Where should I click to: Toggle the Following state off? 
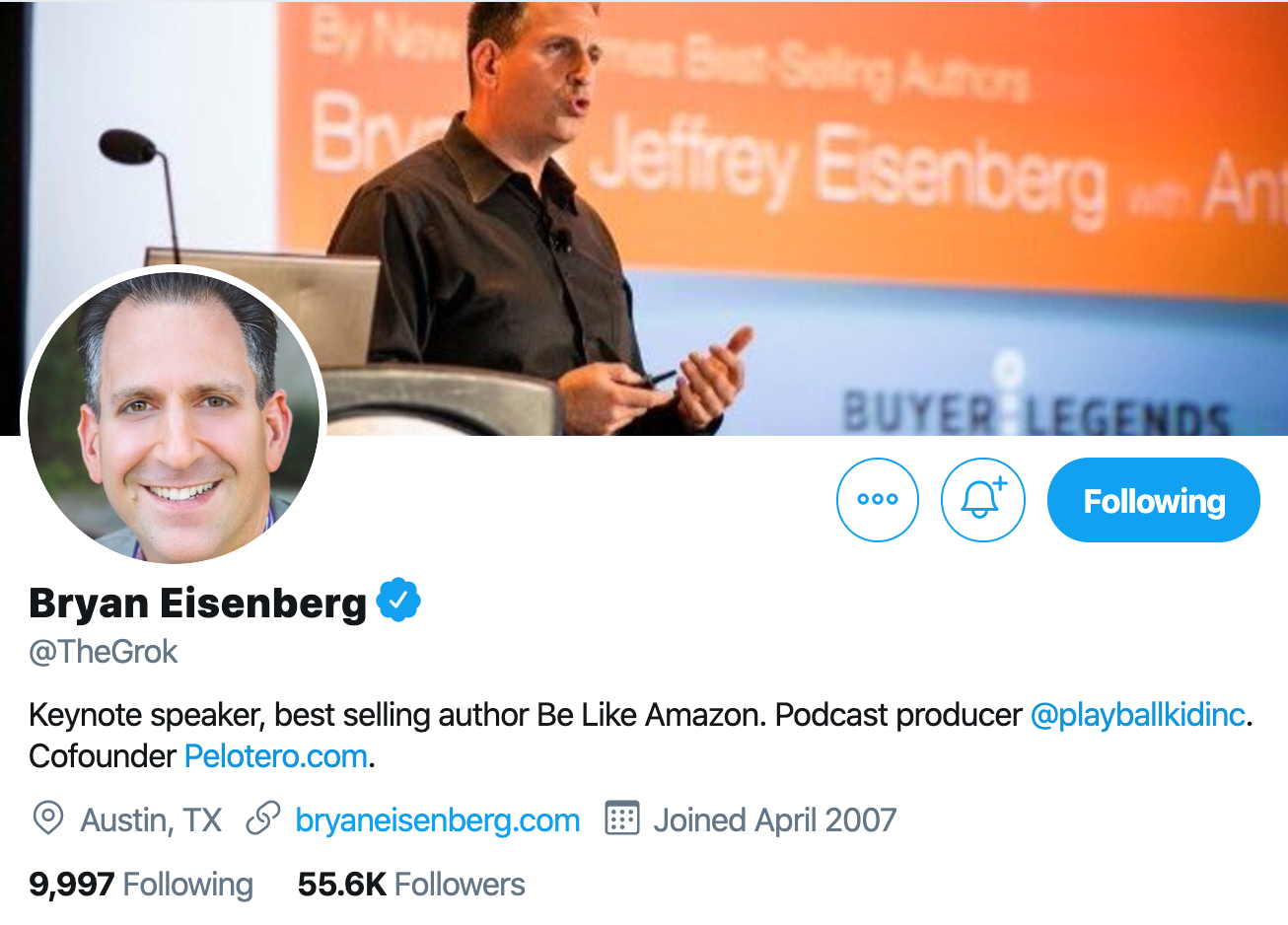1152,500
